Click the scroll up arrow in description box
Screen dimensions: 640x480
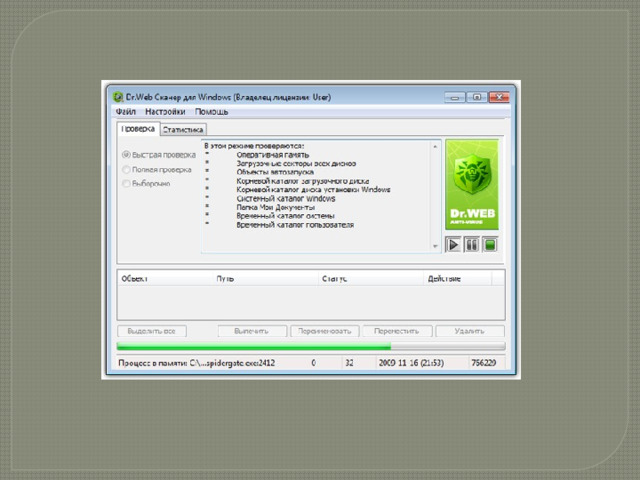coord(435,146)
